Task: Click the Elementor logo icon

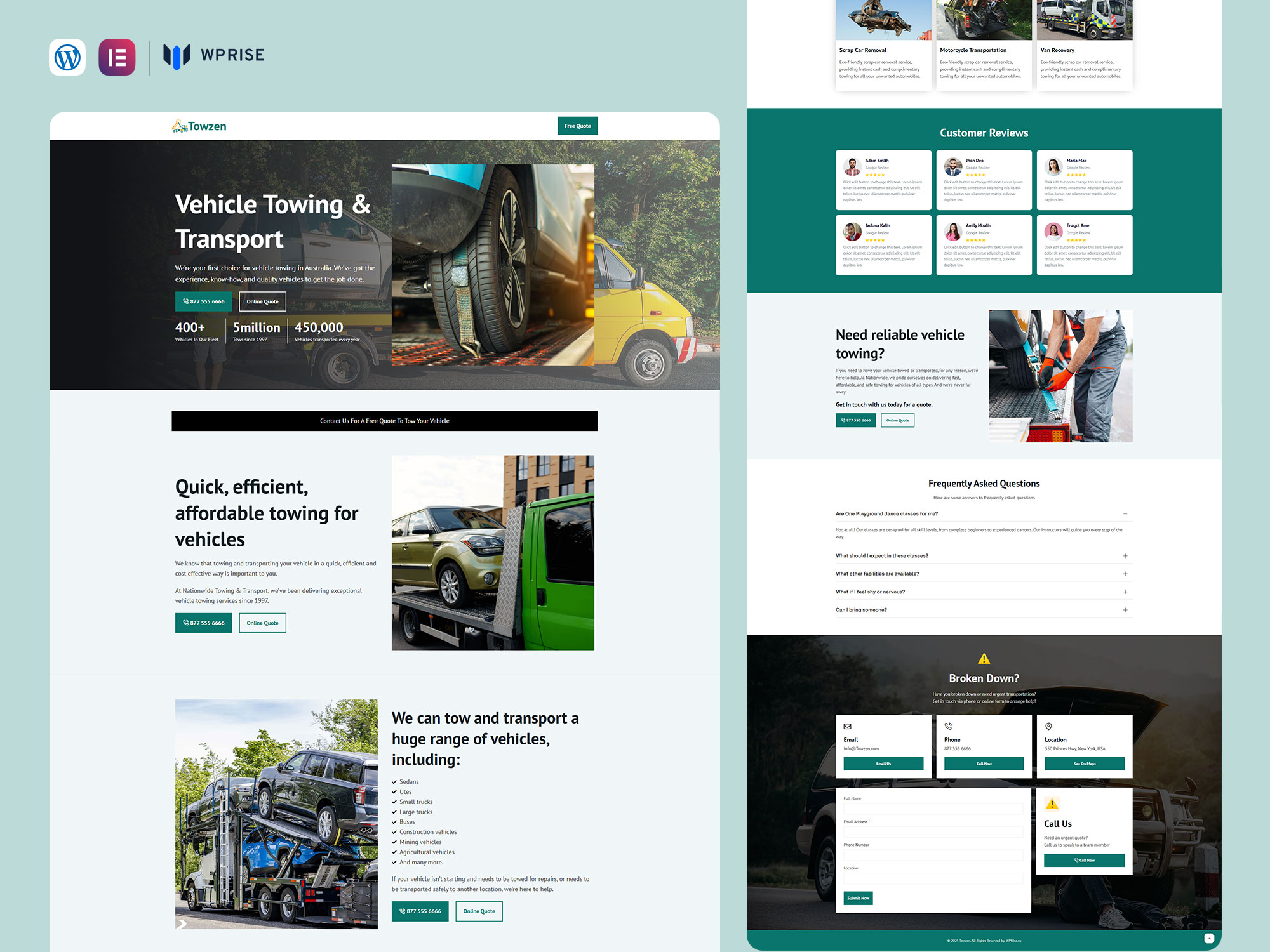Action: pos(117,57)
